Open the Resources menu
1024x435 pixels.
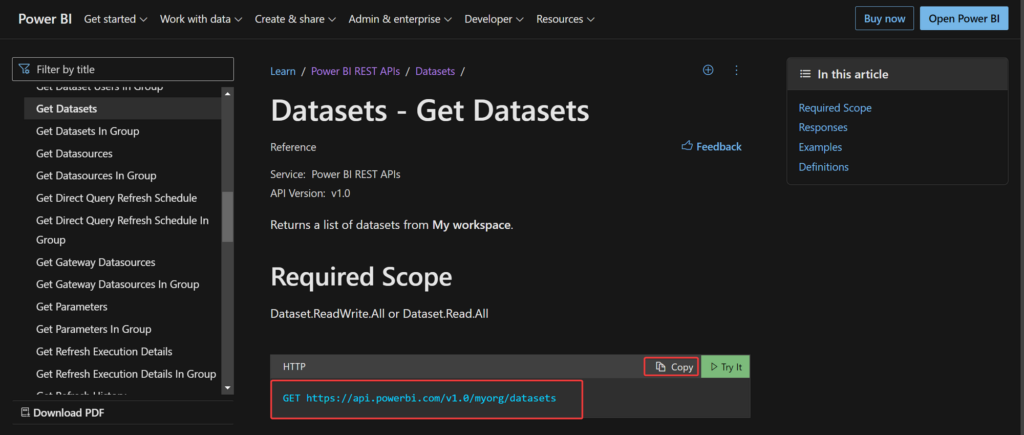point(565,19)
